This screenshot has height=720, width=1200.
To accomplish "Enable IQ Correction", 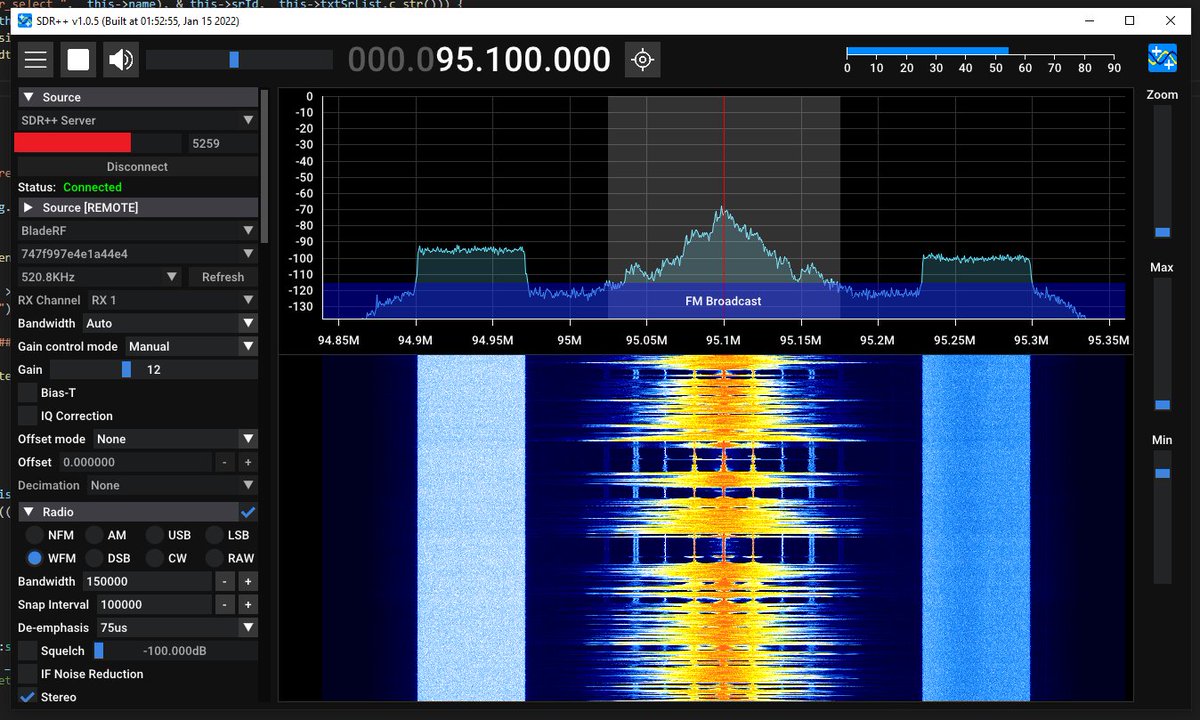I will (x=26, y=415).
